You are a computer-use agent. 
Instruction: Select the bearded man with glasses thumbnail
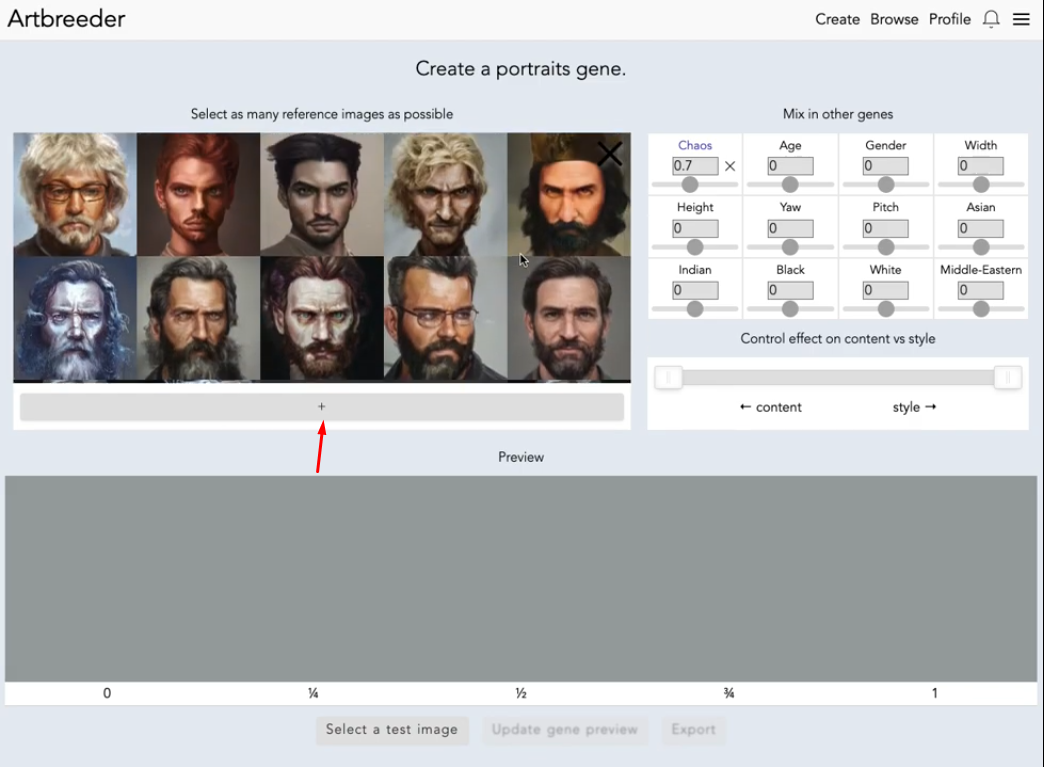[x=445, y=318]
